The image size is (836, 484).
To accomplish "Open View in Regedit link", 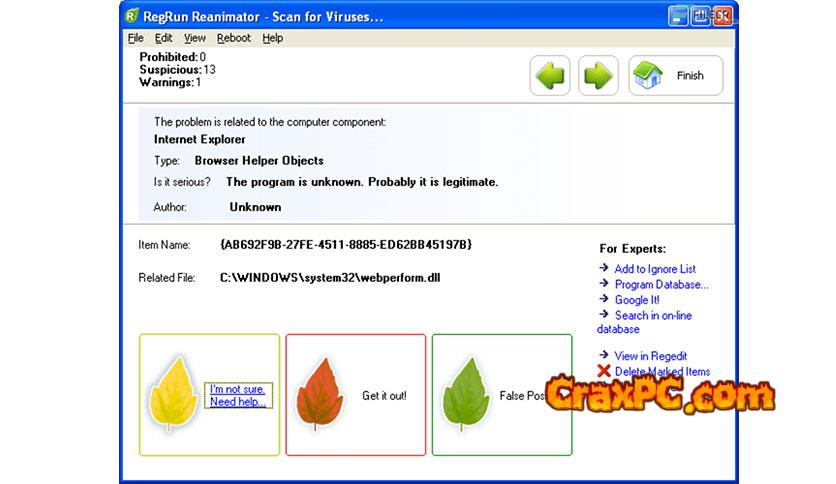I will click(x=650, y=356).
